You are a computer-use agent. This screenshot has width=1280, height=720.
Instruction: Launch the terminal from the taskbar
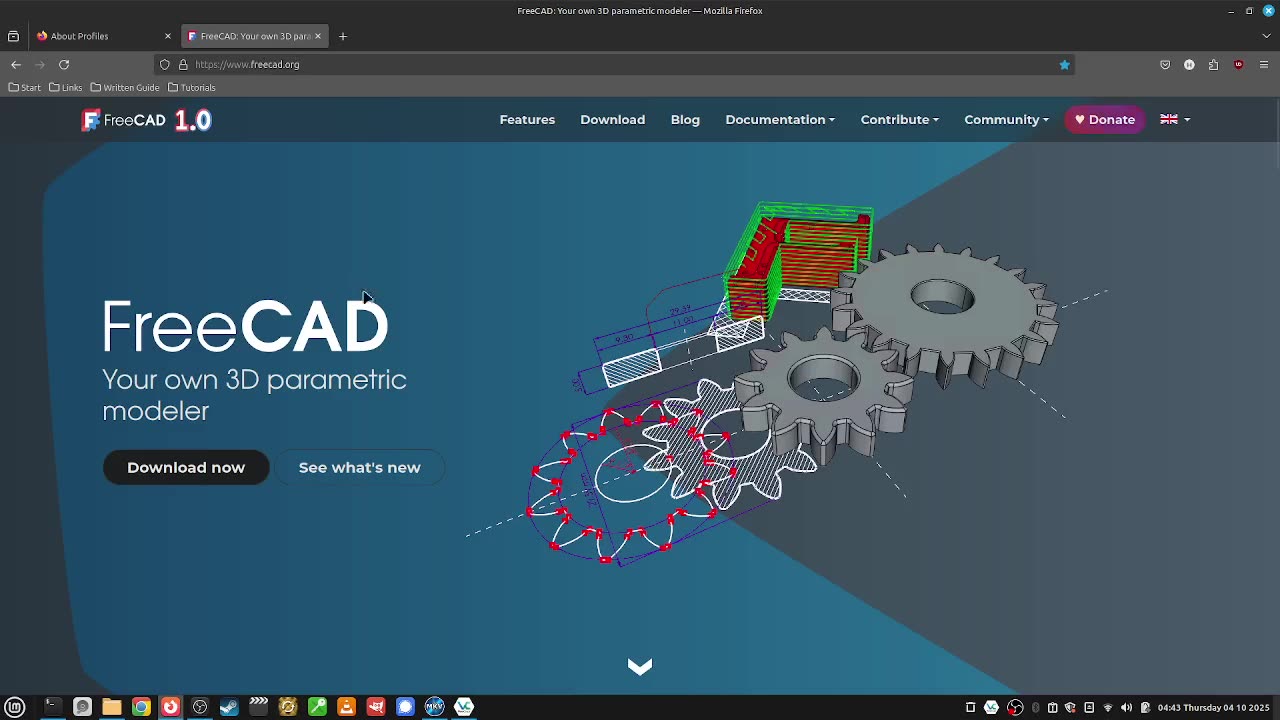click(52, 707)
